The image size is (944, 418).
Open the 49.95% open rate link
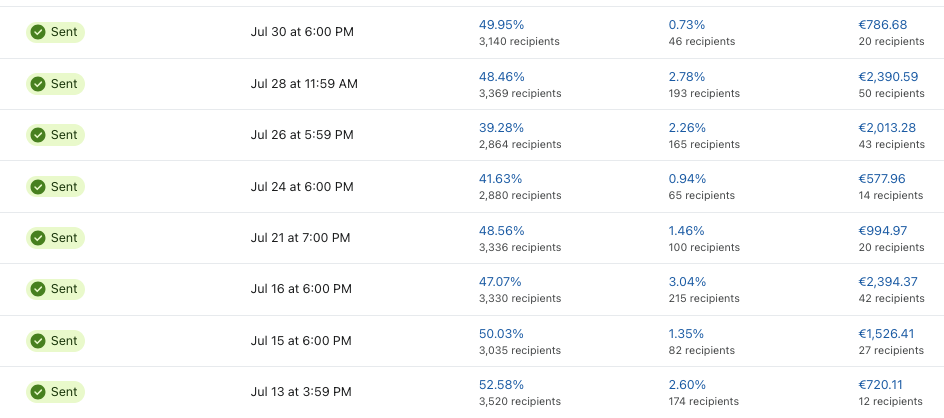(x=501, y=24)
